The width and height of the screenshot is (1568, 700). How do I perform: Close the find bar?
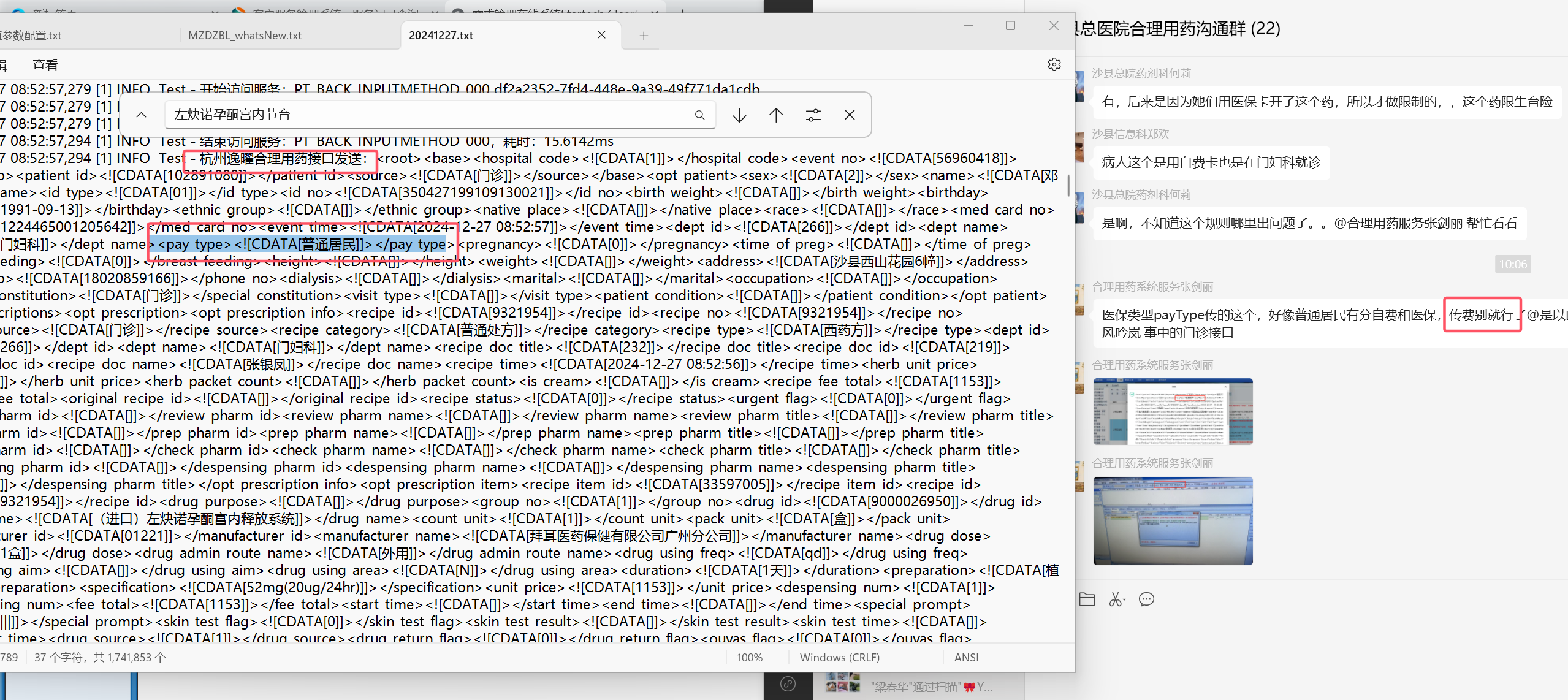(x=850, y=115)
